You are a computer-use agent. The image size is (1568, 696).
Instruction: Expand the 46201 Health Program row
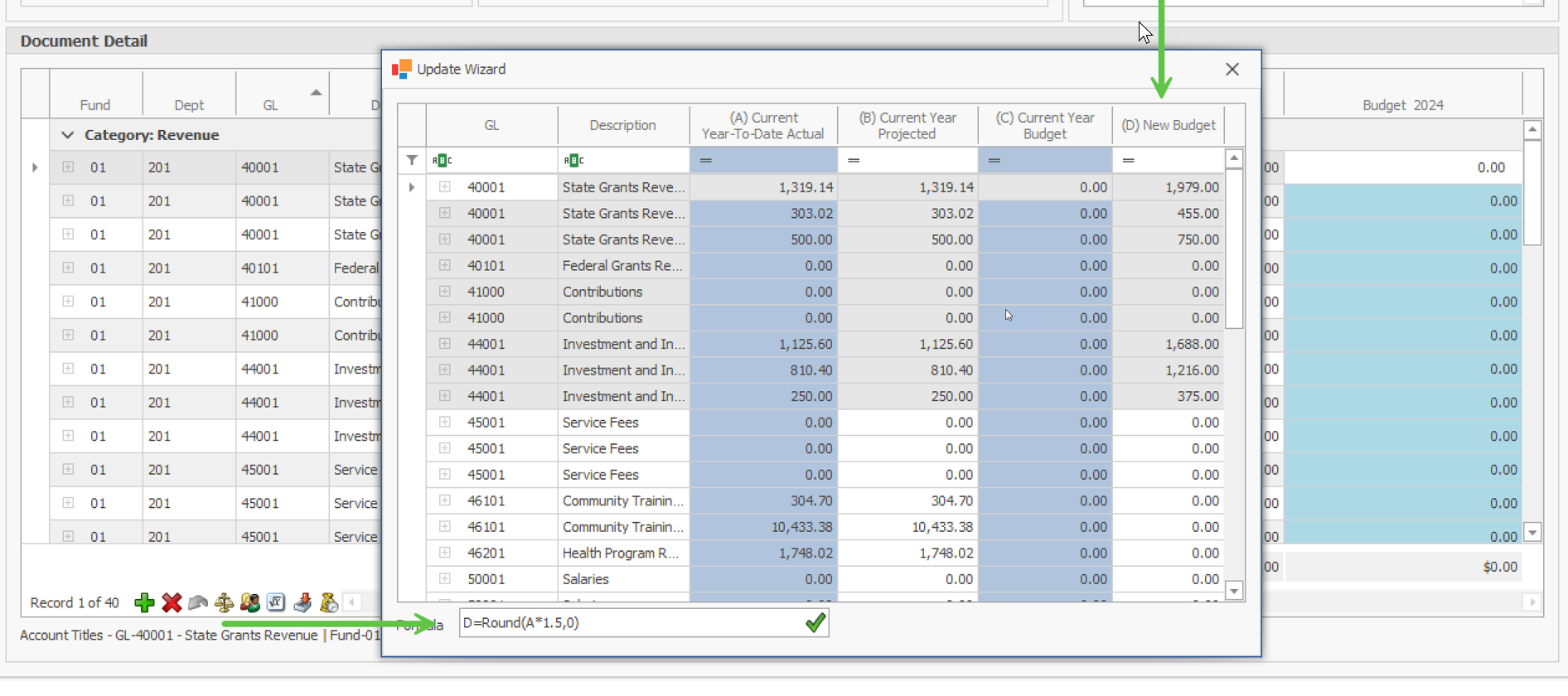click(445, 553)
